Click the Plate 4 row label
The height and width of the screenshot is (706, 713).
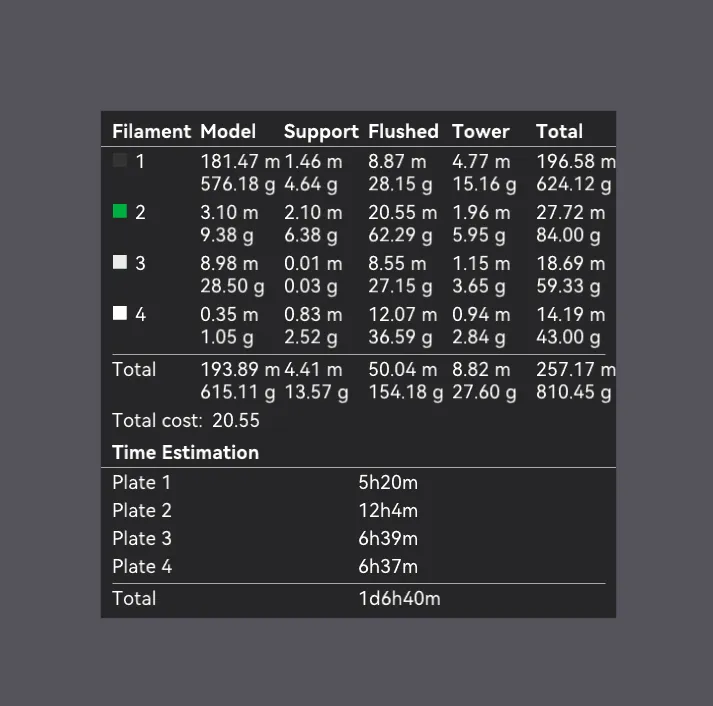(x=141, y=566)
